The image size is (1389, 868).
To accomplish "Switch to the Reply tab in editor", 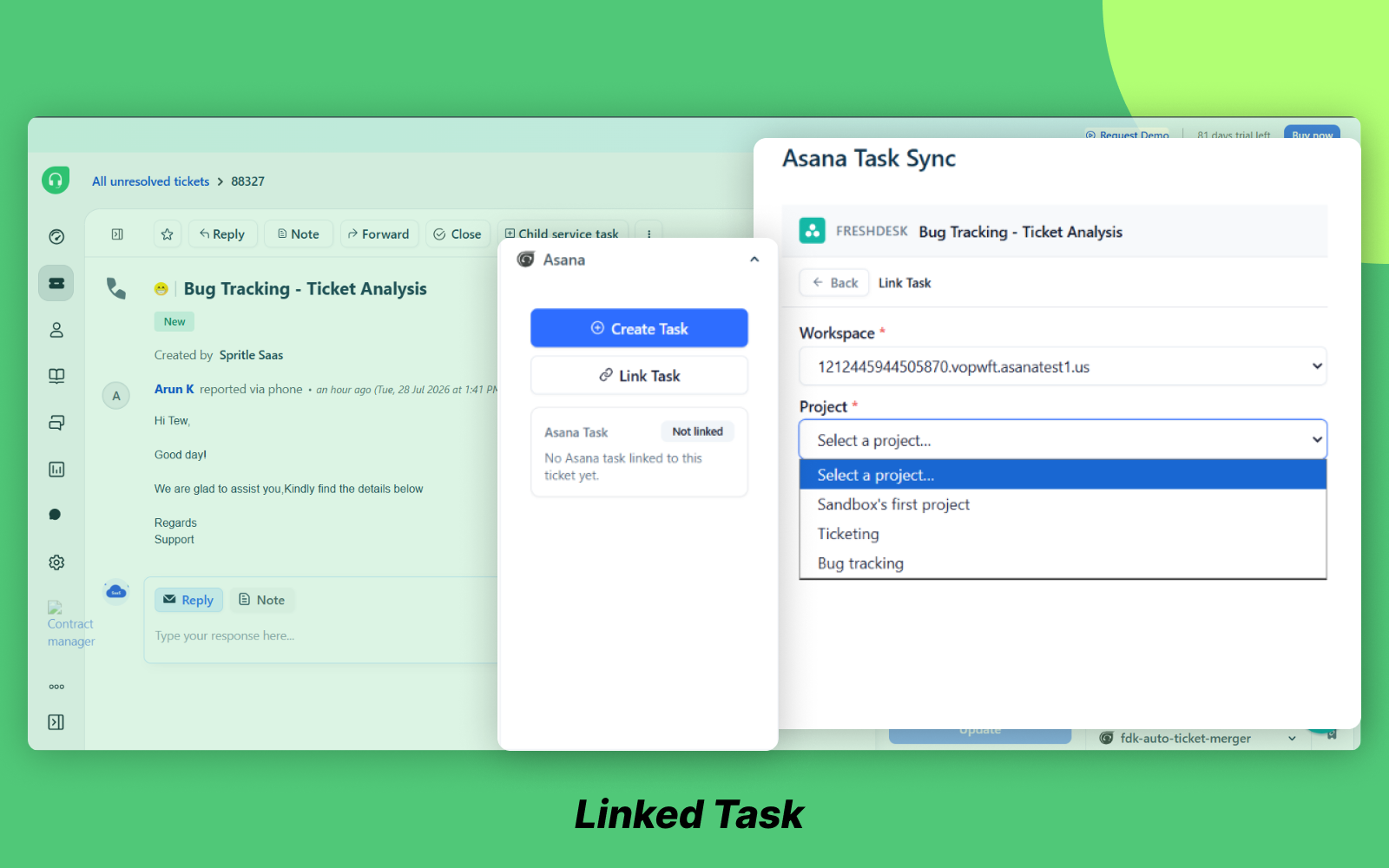I will coord(188,600).
